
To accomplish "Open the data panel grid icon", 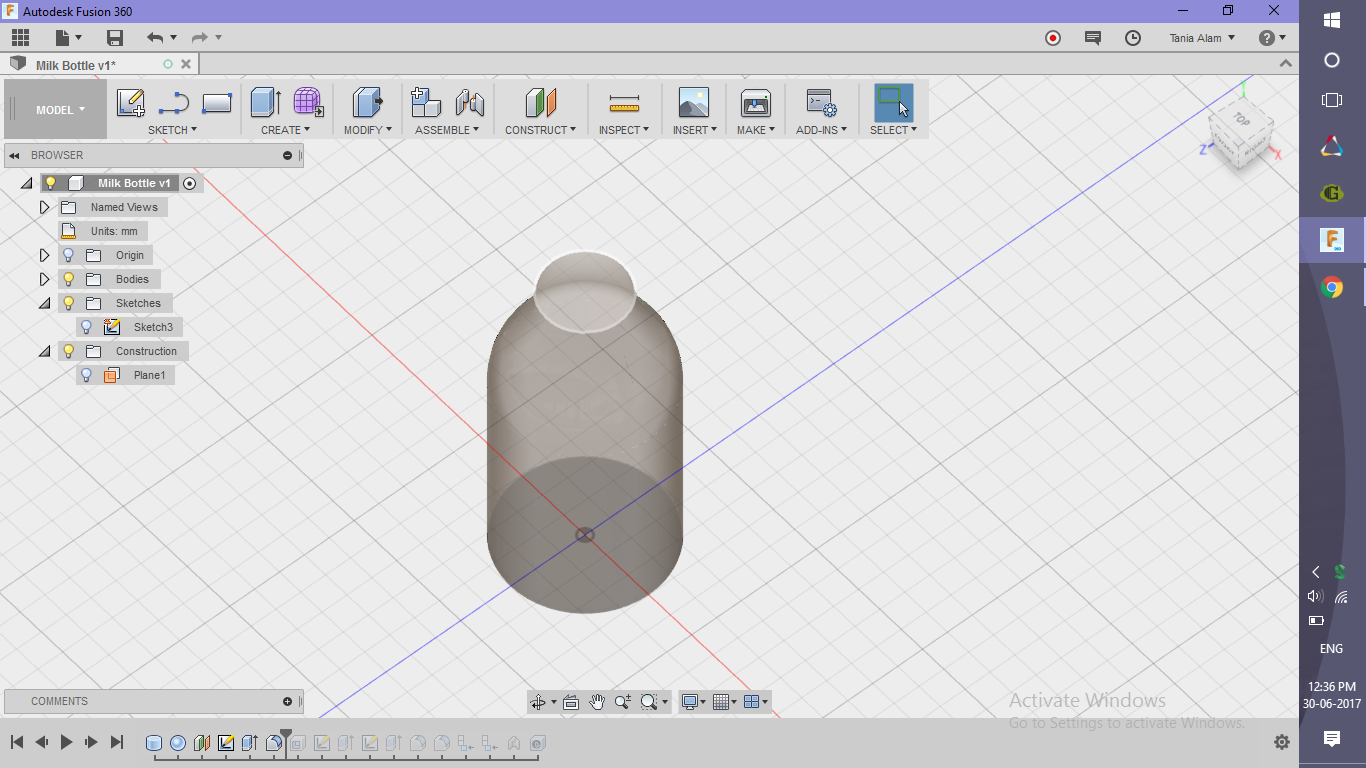I will coord(20,38).
